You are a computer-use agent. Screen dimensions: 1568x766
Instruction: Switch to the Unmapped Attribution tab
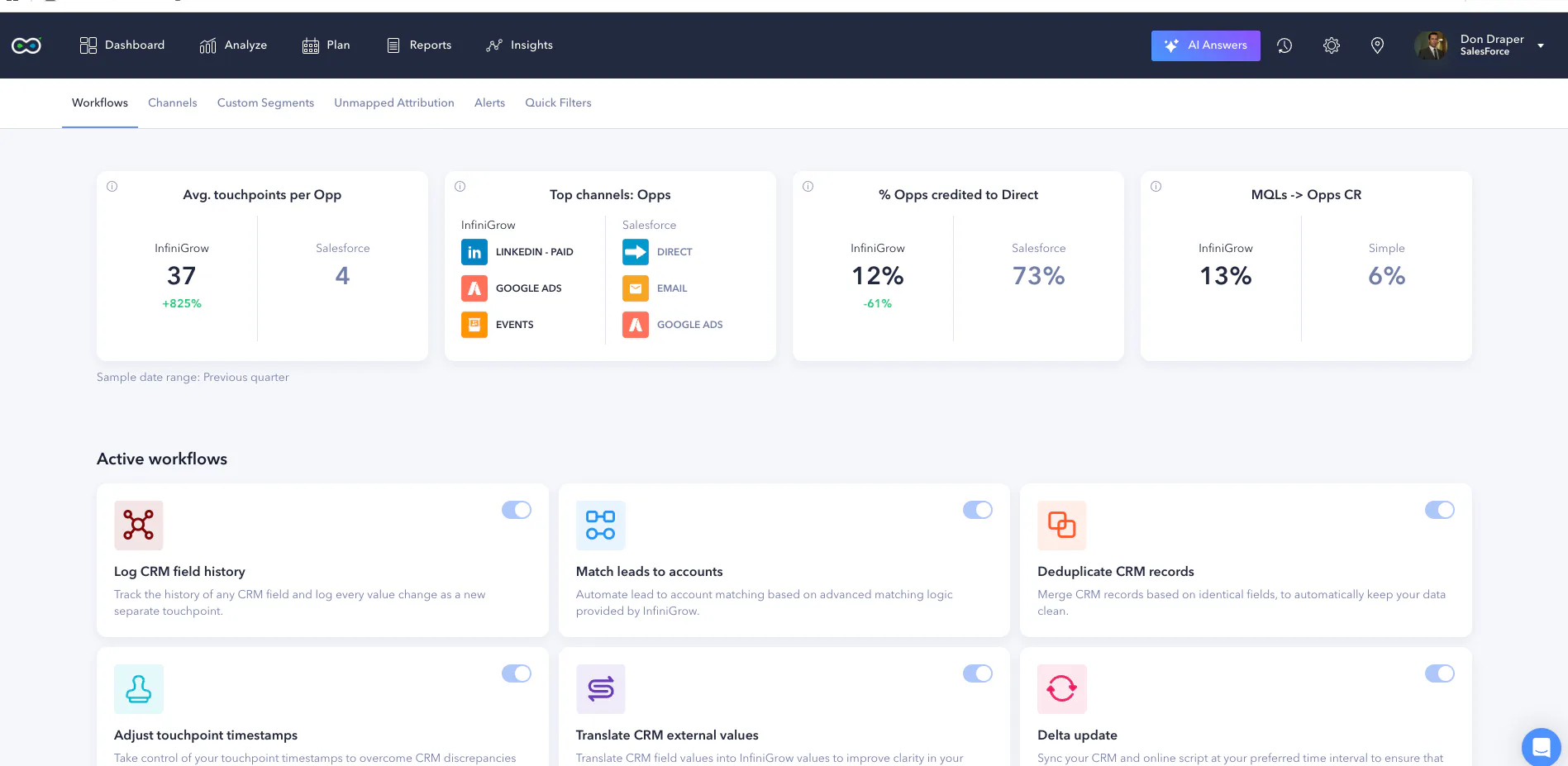tap(394, 102)
